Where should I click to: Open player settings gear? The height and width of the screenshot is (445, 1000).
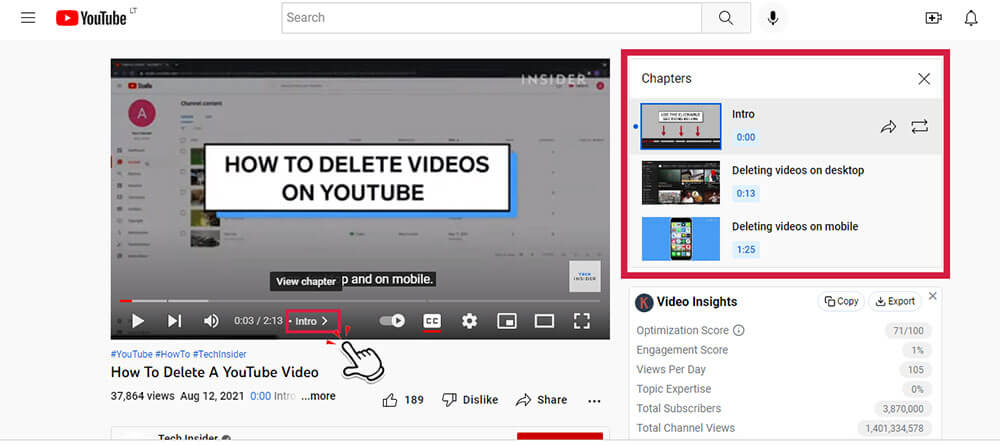pyautogui.click(x=469, y=321)
